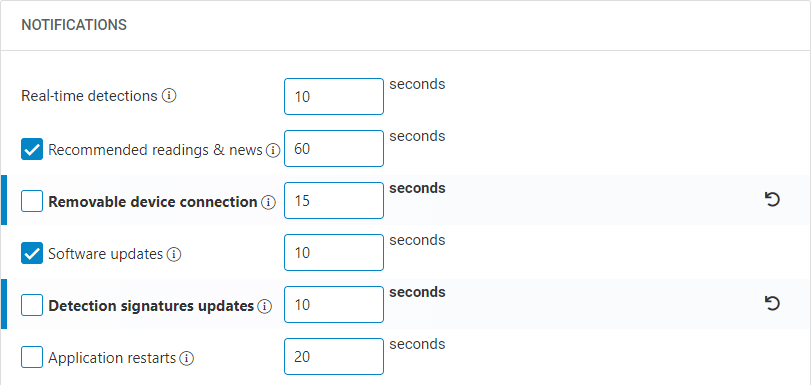
Task: View info icon beside Software updates
Action: 174,255
